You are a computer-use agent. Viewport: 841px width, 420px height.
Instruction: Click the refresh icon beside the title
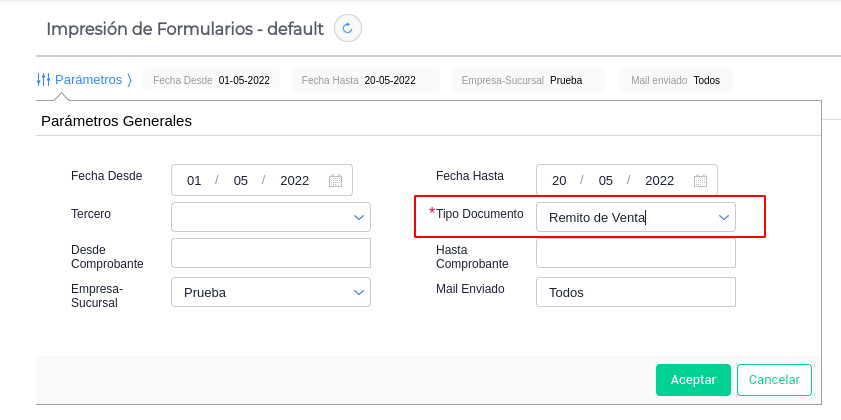[x=347, y=29]
